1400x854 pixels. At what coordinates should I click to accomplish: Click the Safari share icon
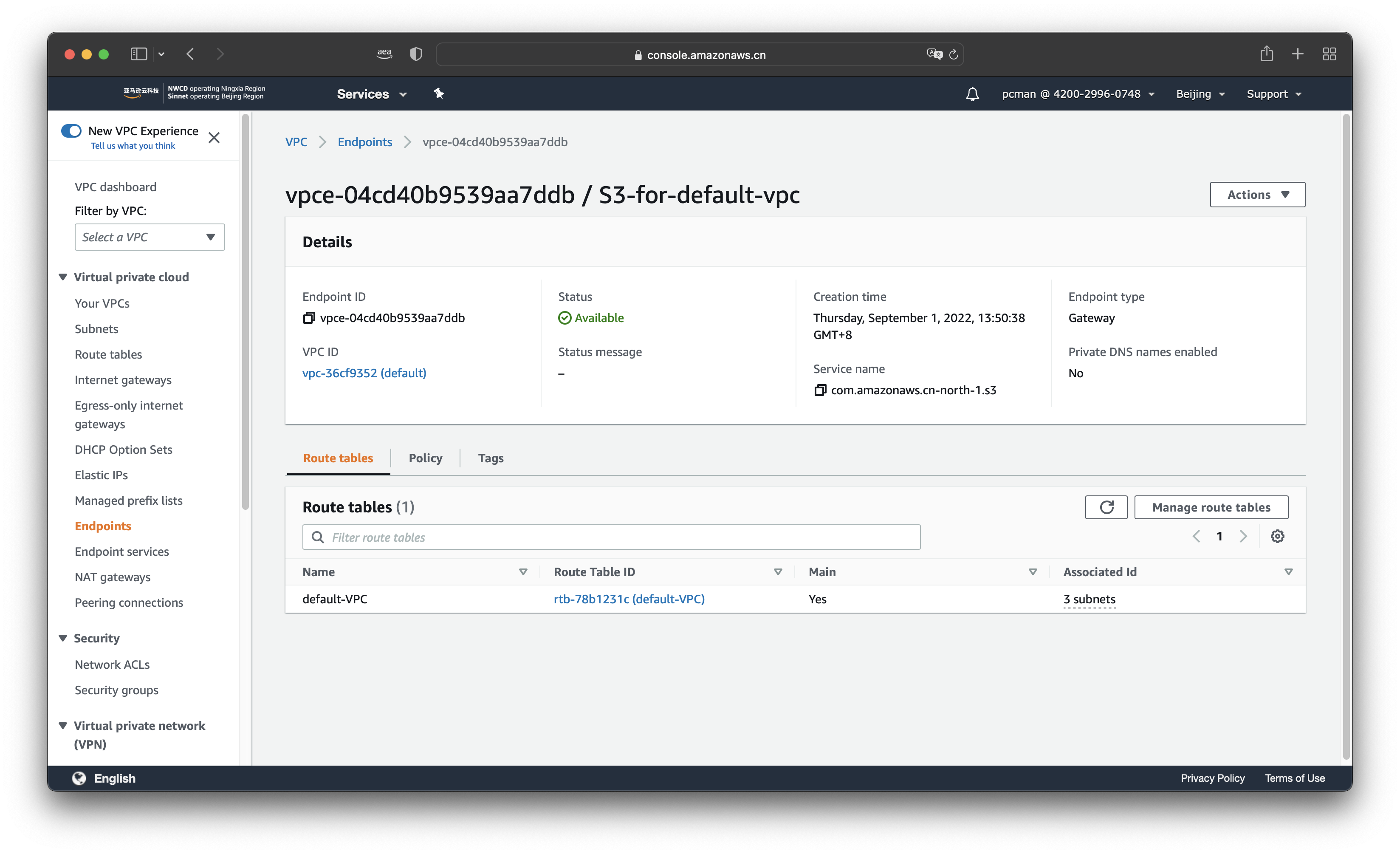click(1267, 54)
